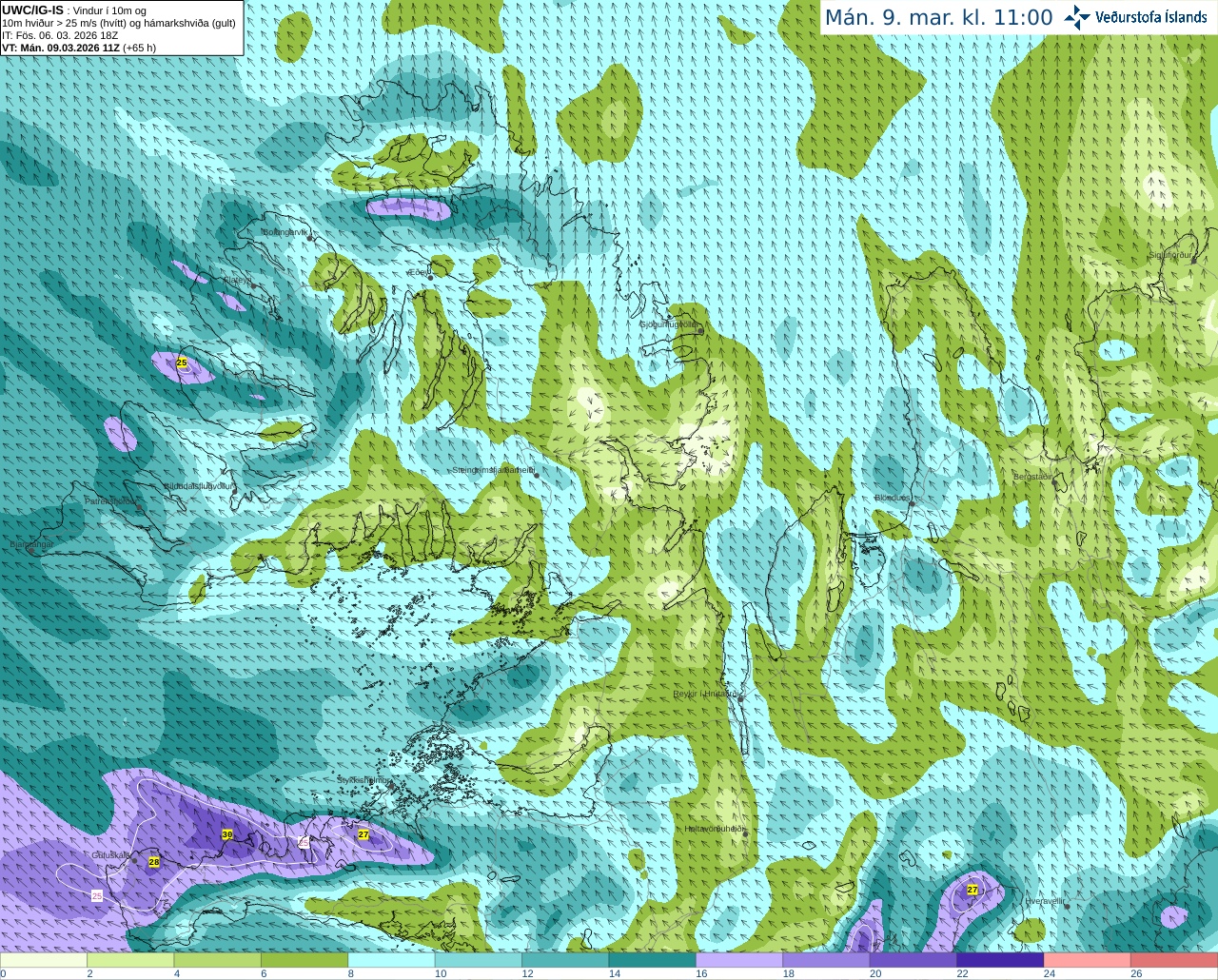The image size is (1218, 980).
Task: Click the date 'Mán. 9. mar. kl. 11:00'
Action: (938, 18)
